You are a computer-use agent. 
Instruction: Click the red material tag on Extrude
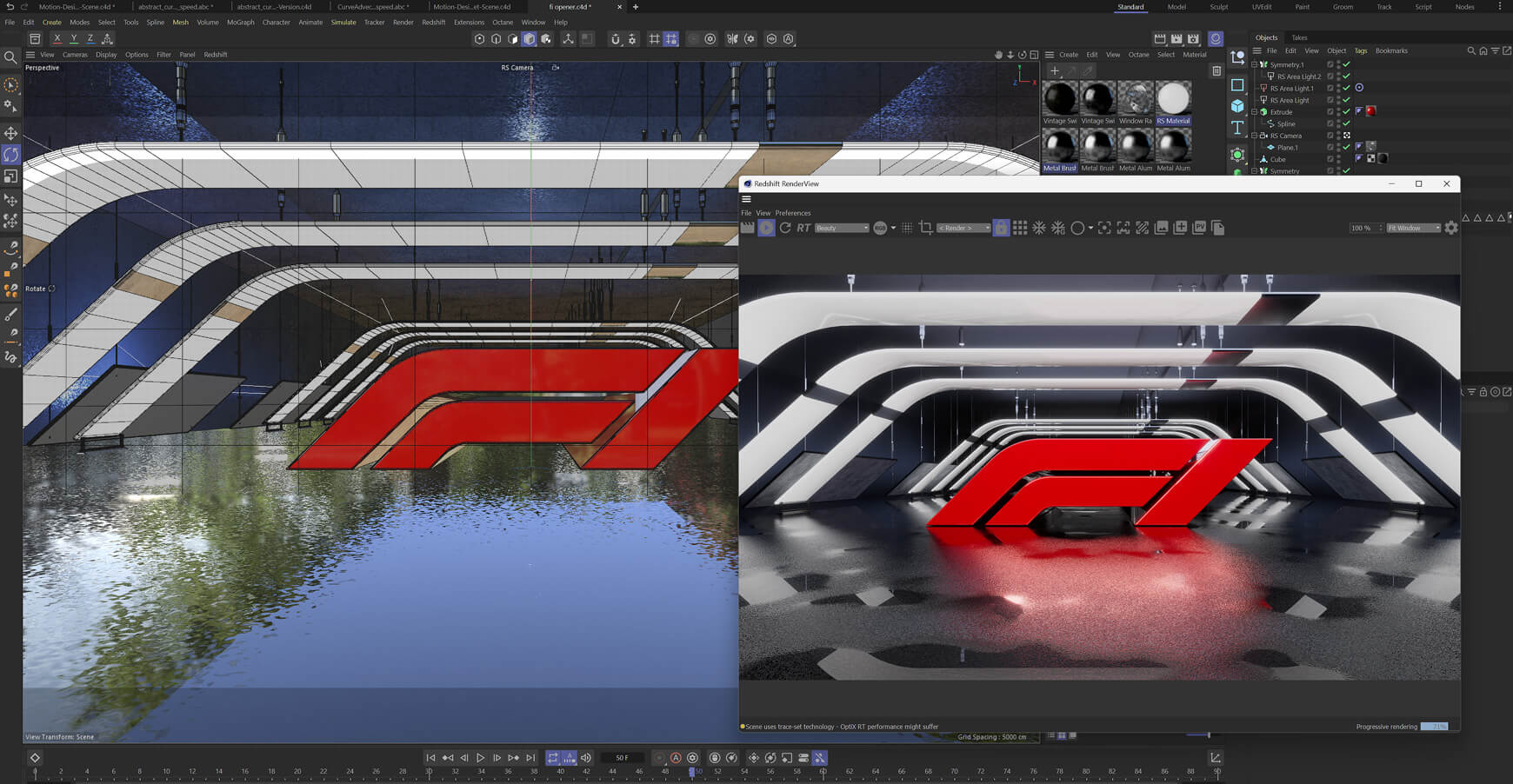tap(1370, 111)
